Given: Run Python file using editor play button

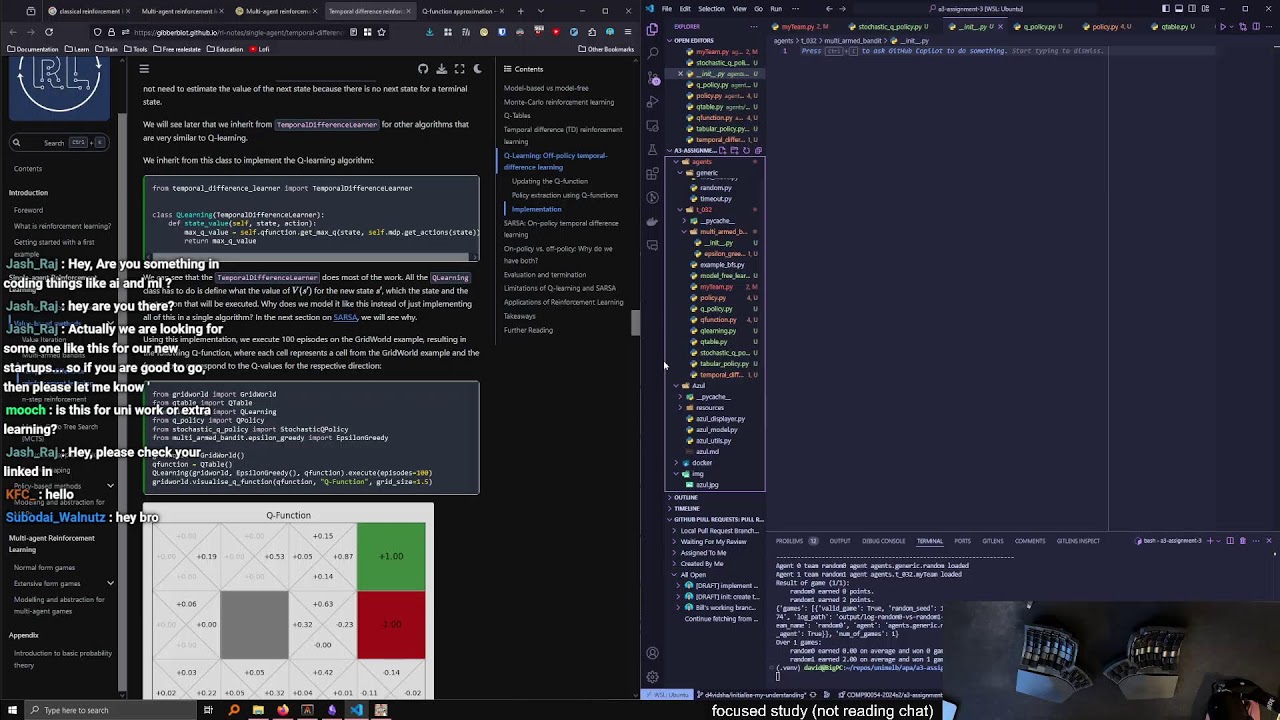Looking at the screenshot, I should pyautogui.click(x=1223, y=27).
